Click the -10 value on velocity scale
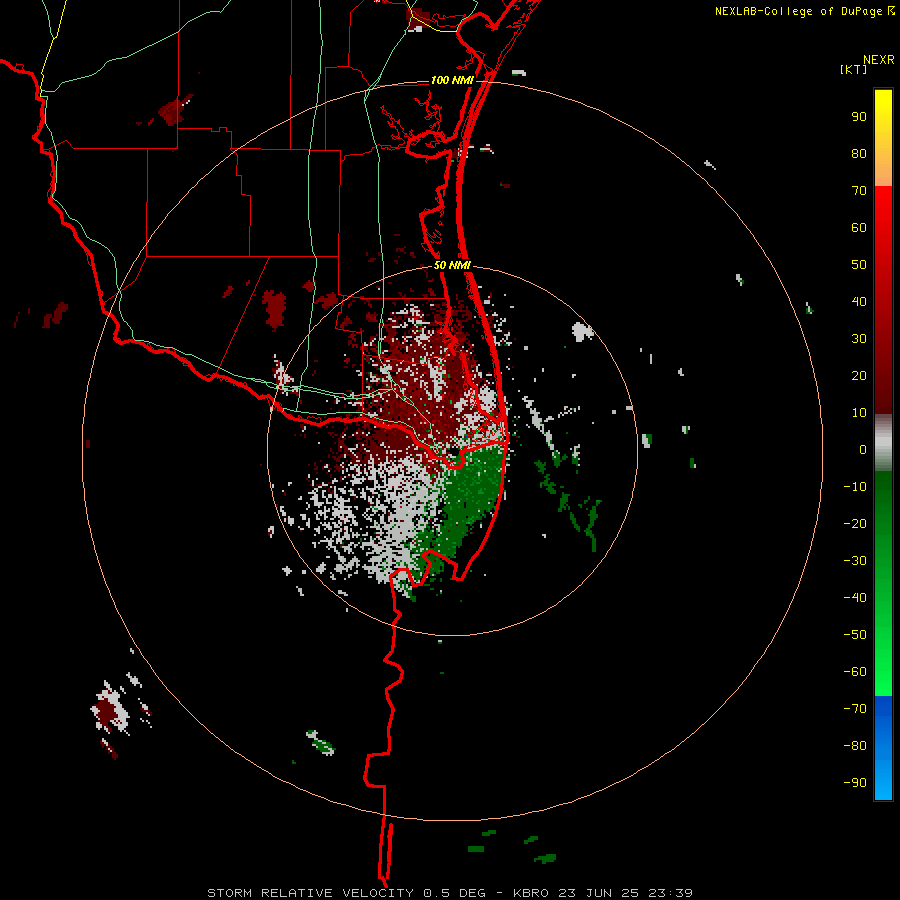900x900 pixels. pyautogui.click(x=855, y=487)
